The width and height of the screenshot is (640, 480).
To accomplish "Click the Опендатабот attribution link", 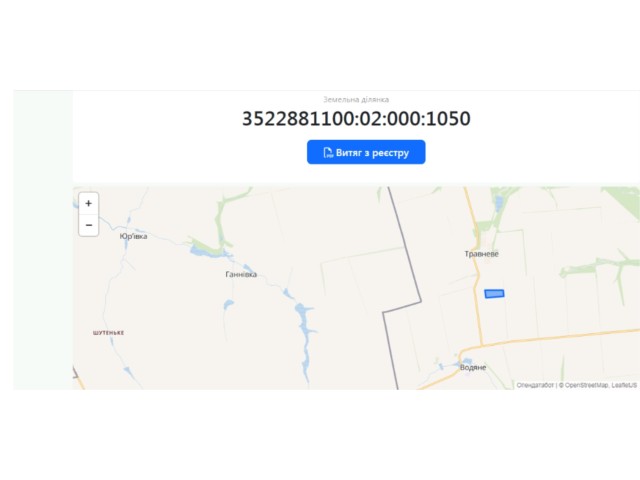I will pos(535,385).
